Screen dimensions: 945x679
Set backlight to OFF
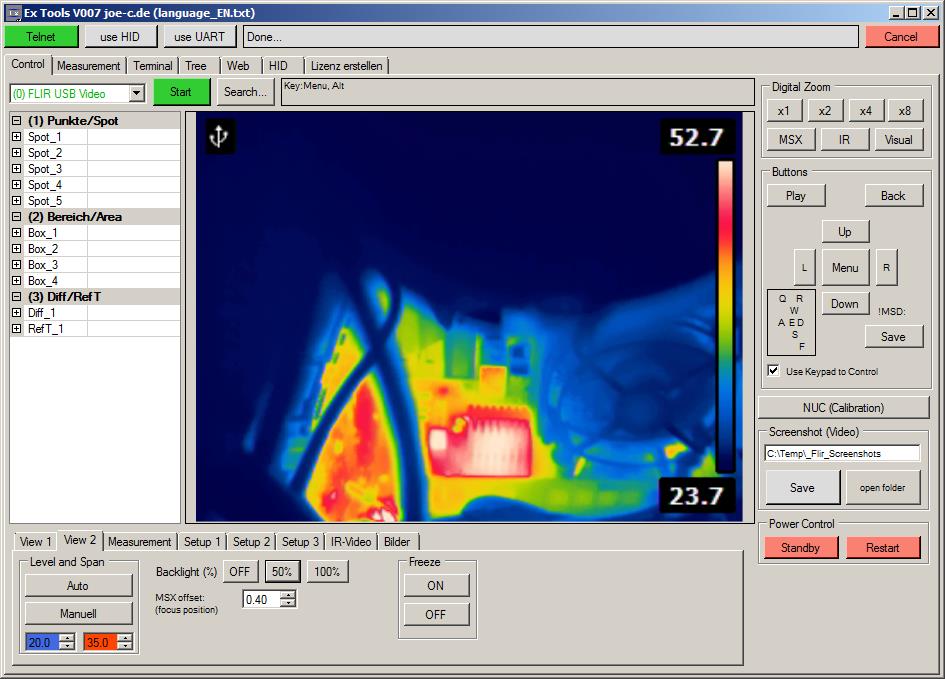click(x=238, y=572)
